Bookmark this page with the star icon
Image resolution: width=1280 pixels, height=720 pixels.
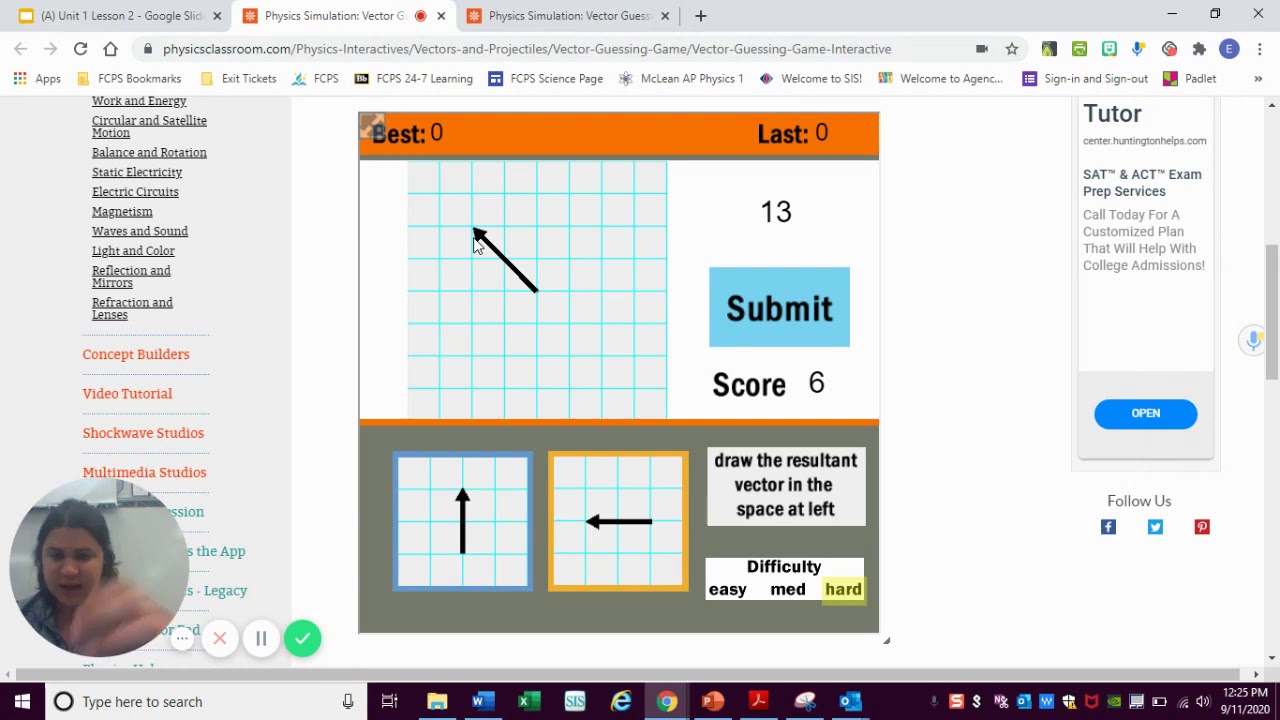pos(1012,49)
